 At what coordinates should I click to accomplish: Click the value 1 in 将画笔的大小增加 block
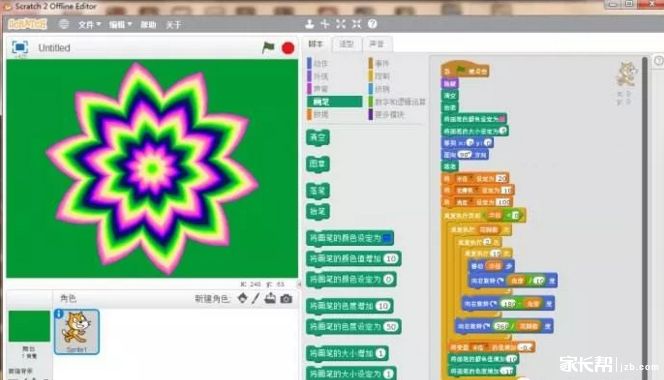[380, 353]
